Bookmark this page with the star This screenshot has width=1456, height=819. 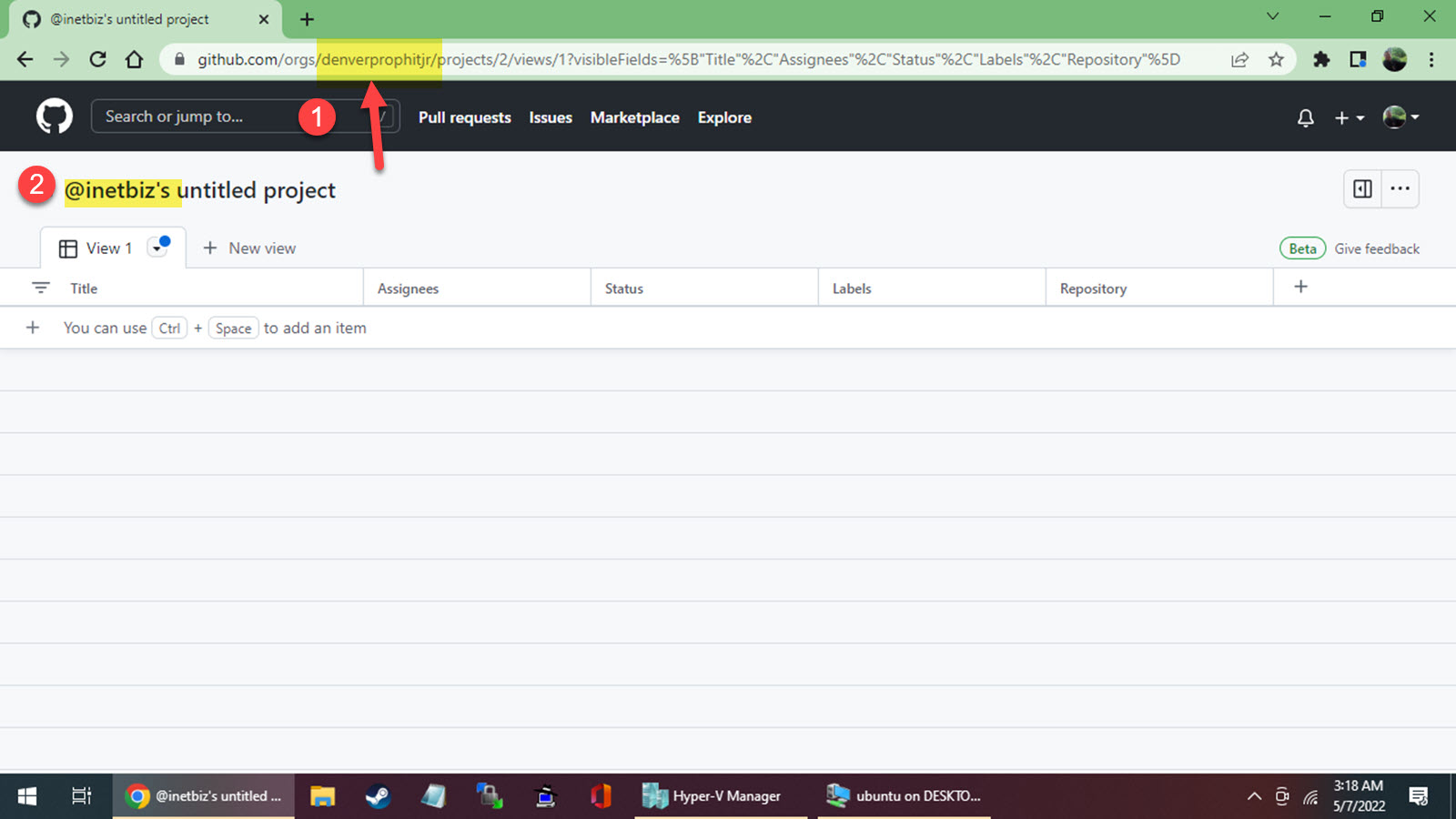click(1277, 59)
